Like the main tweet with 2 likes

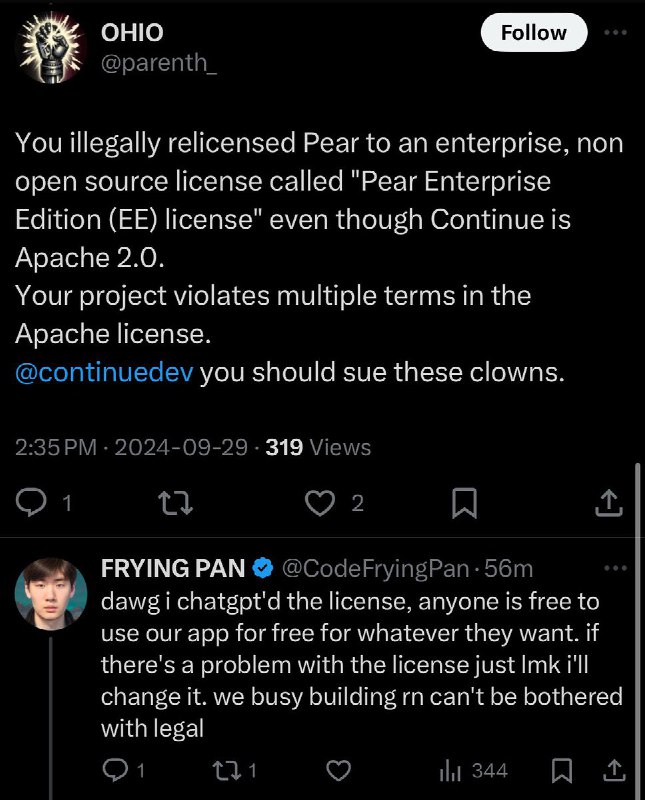click(x=320, y=503)
